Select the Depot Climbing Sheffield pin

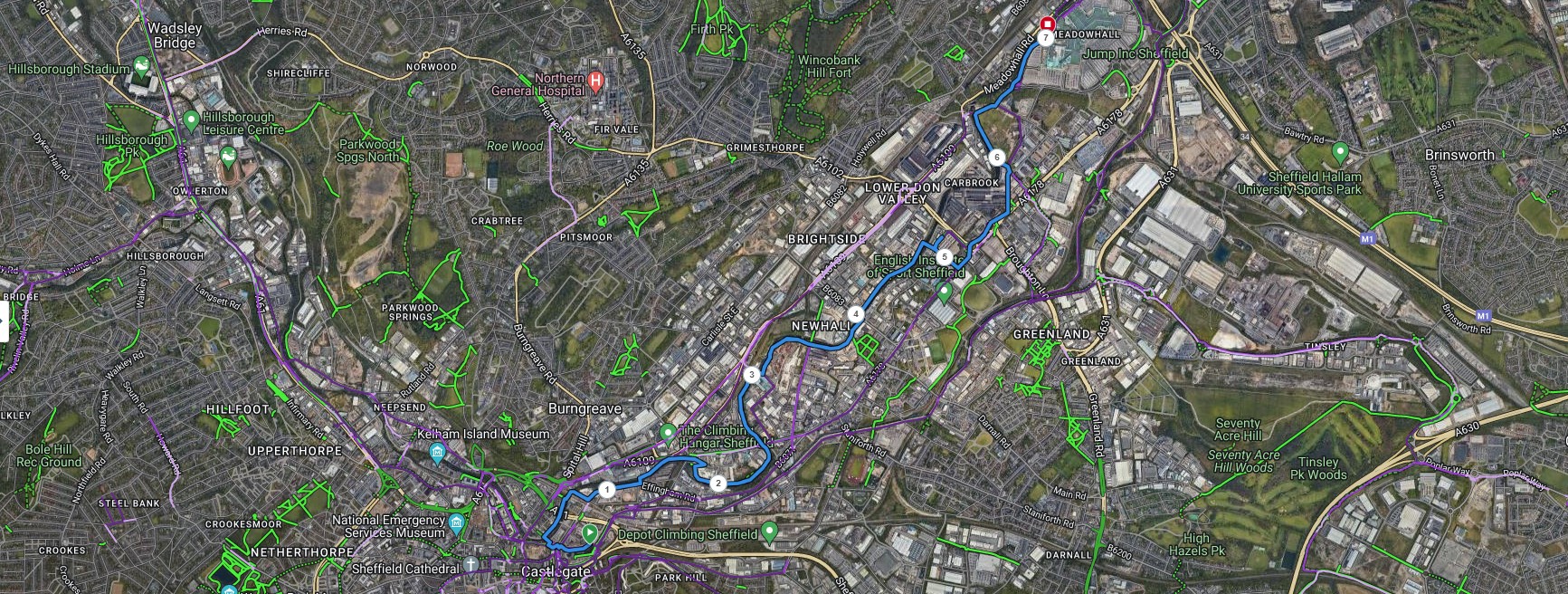(770, 530)
